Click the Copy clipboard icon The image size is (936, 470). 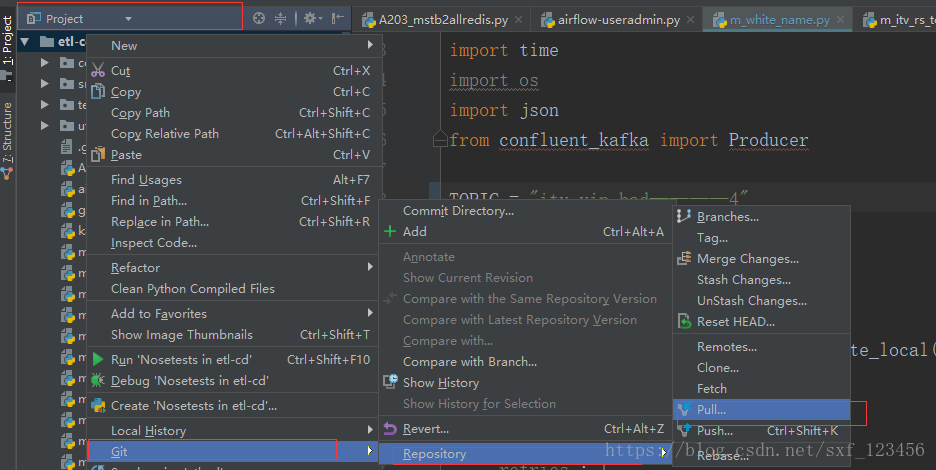pos(98,91)
